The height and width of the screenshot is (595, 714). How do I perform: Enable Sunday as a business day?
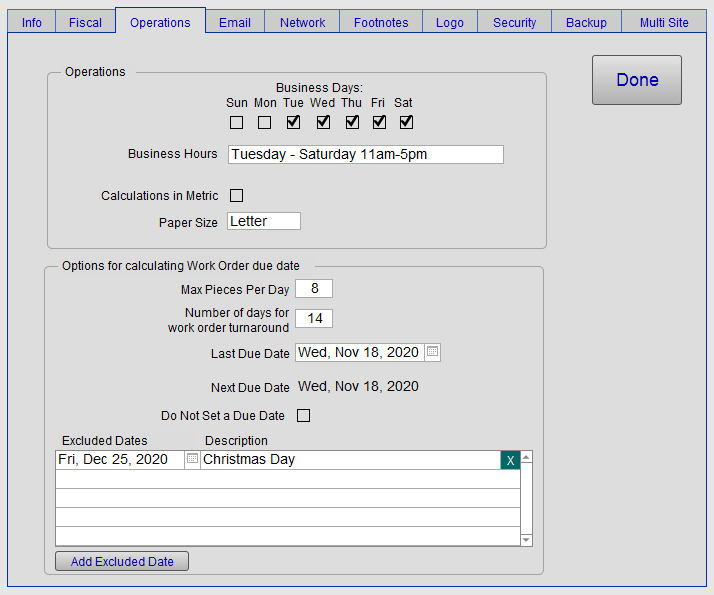pyautogui.click(x=236, y=123)
